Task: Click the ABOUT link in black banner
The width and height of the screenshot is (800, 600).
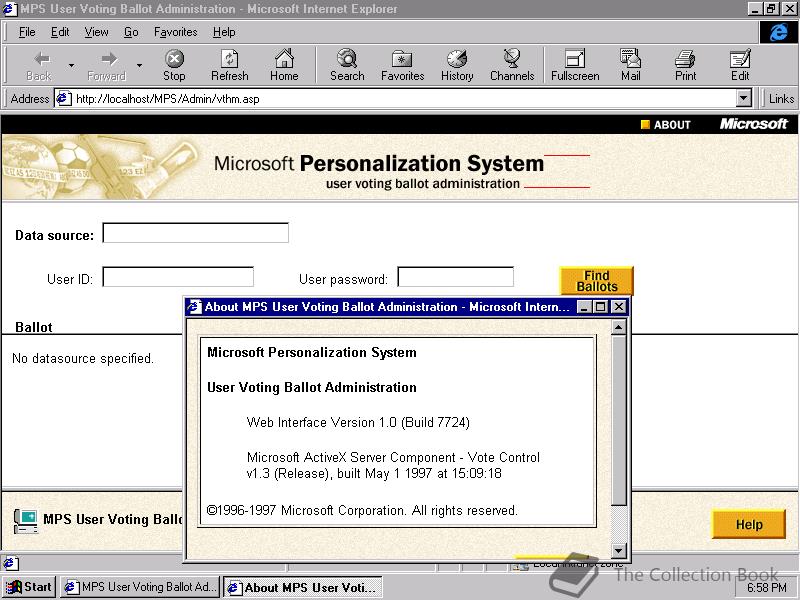Action: (x=666, y=124)
